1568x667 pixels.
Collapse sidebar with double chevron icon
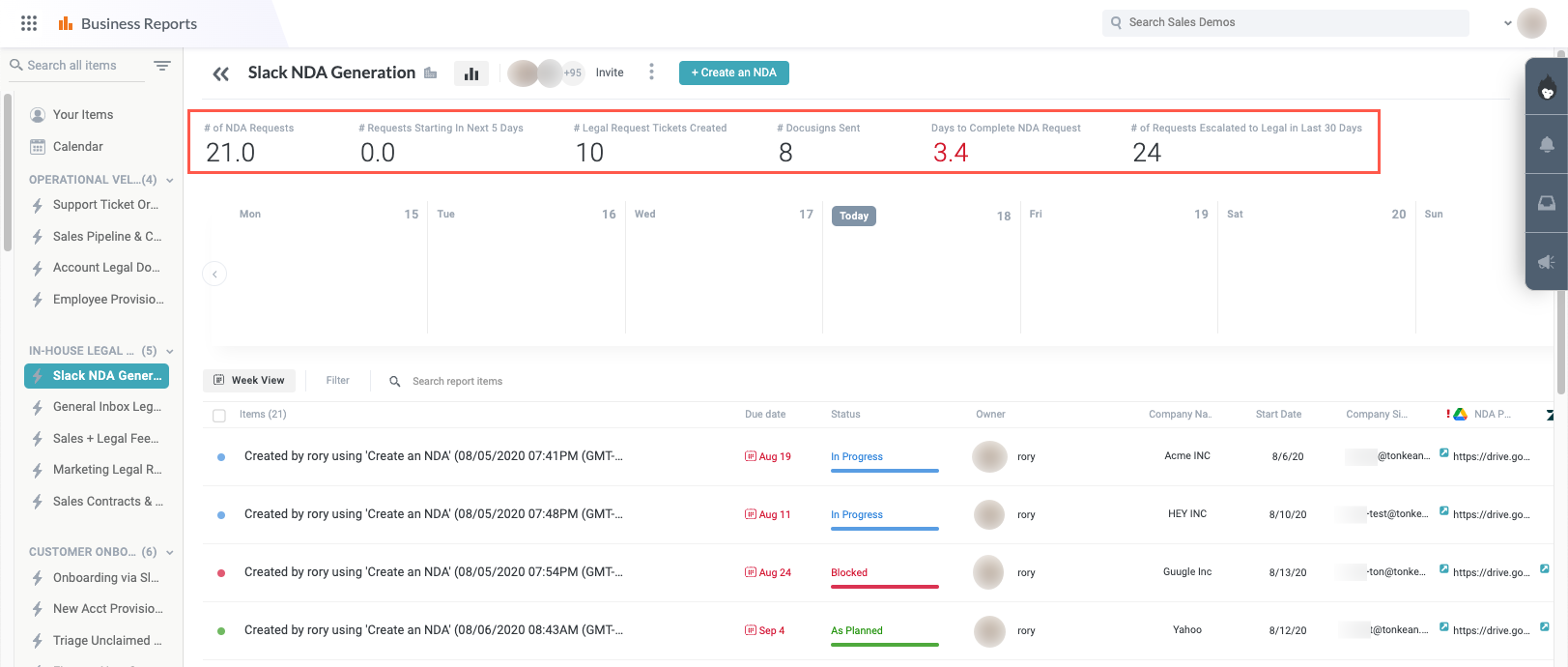[221, 73]
